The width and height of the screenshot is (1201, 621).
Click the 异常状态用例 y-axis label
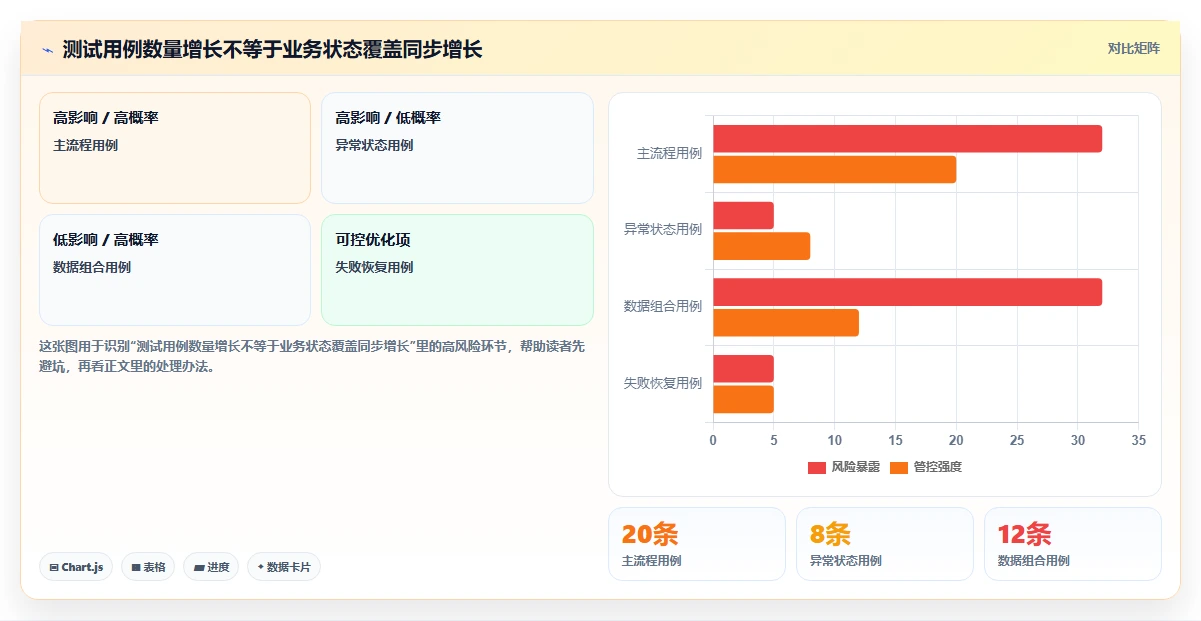(x=663, y=229)
